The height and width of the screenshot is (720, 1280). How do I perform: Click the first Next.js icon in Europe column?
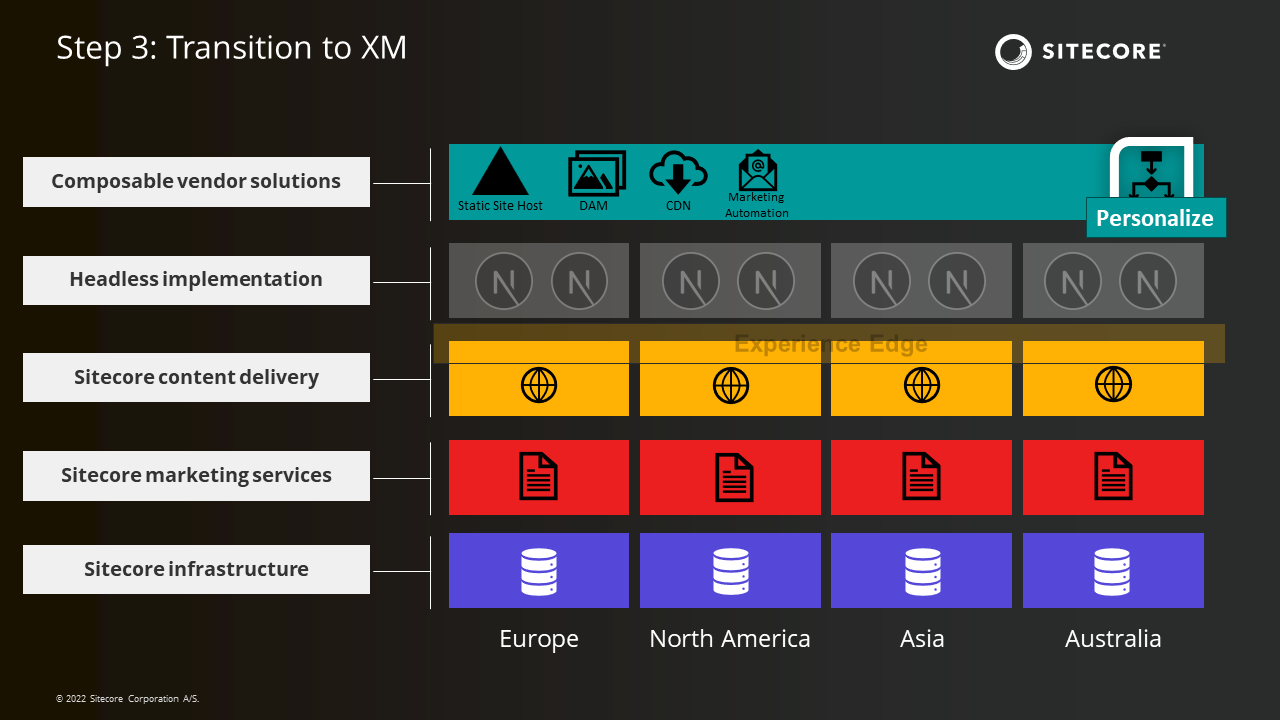(x=503, y=281)
